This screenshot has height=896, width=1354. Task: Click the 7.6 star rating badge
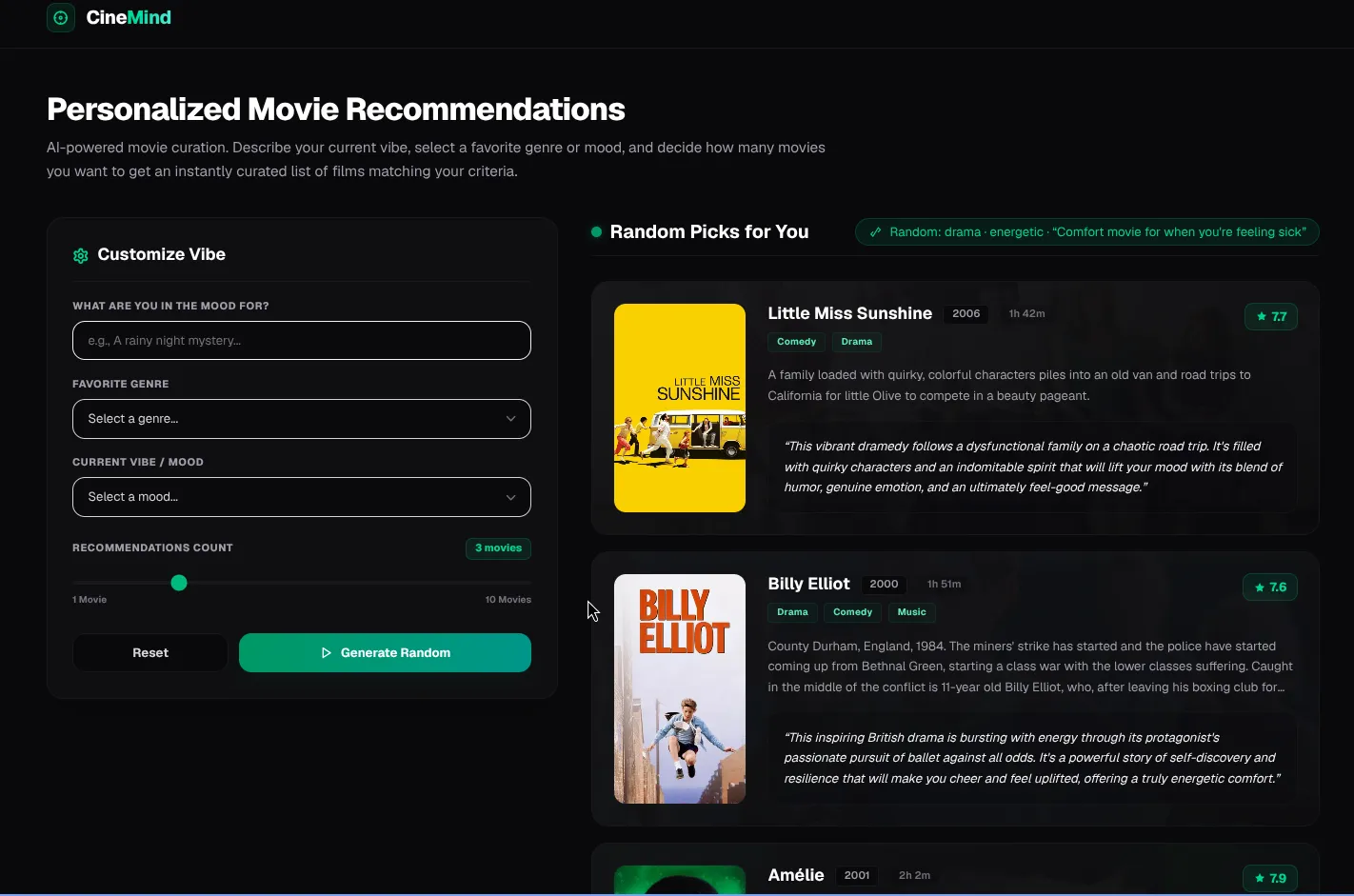(1270, 587)
